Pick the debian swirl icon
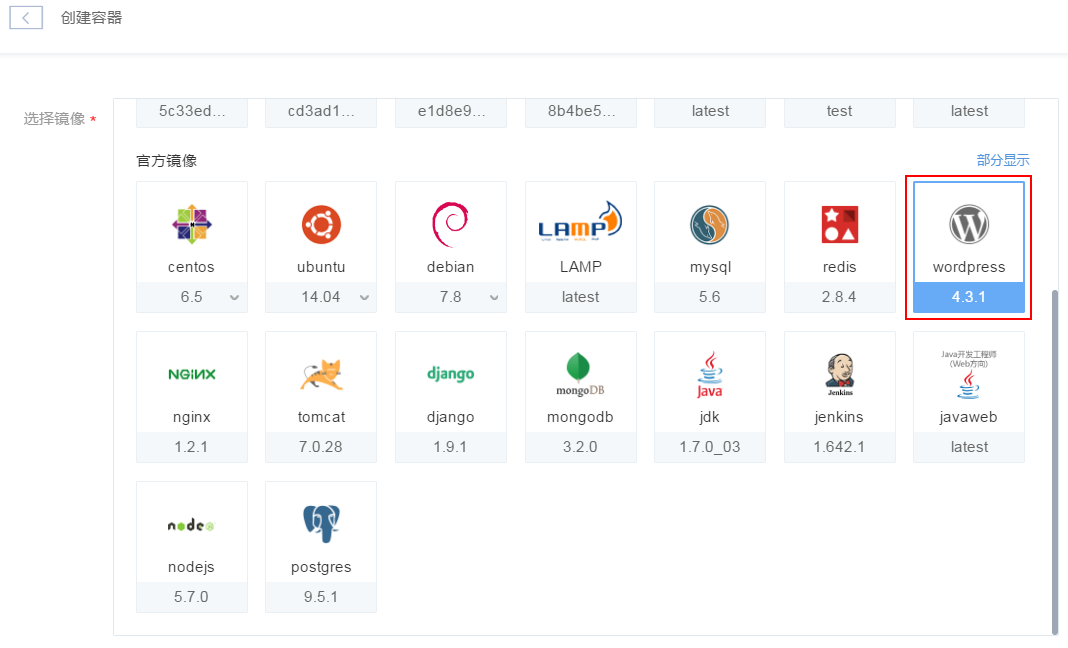Screen dimensions: 1068x648 (x=450, y=224)
